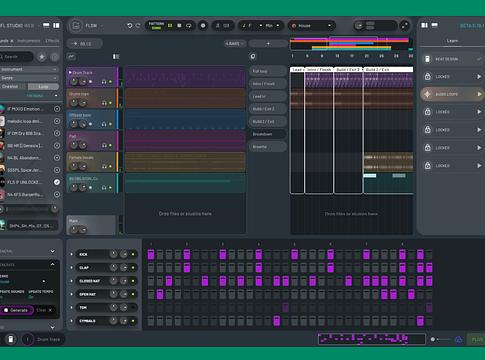Select the Lead in section

267,96
